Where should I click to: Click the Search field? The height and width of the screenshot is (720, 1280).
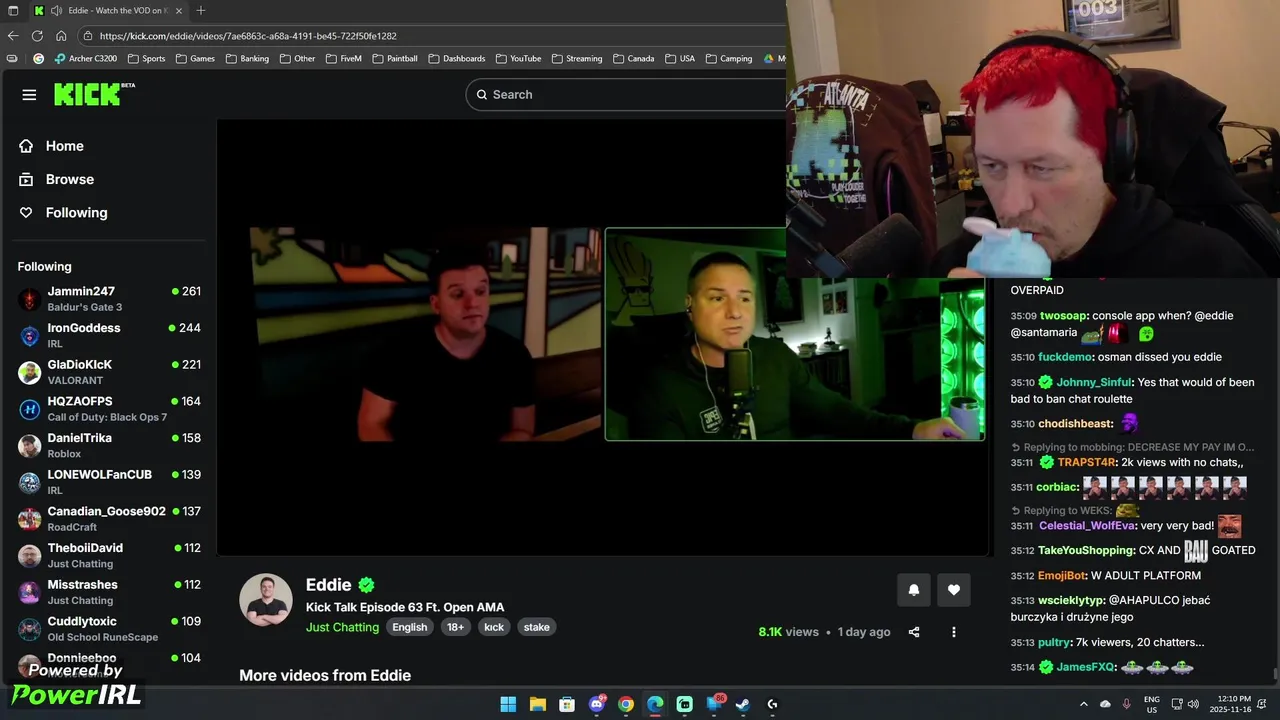click(626, 94)
